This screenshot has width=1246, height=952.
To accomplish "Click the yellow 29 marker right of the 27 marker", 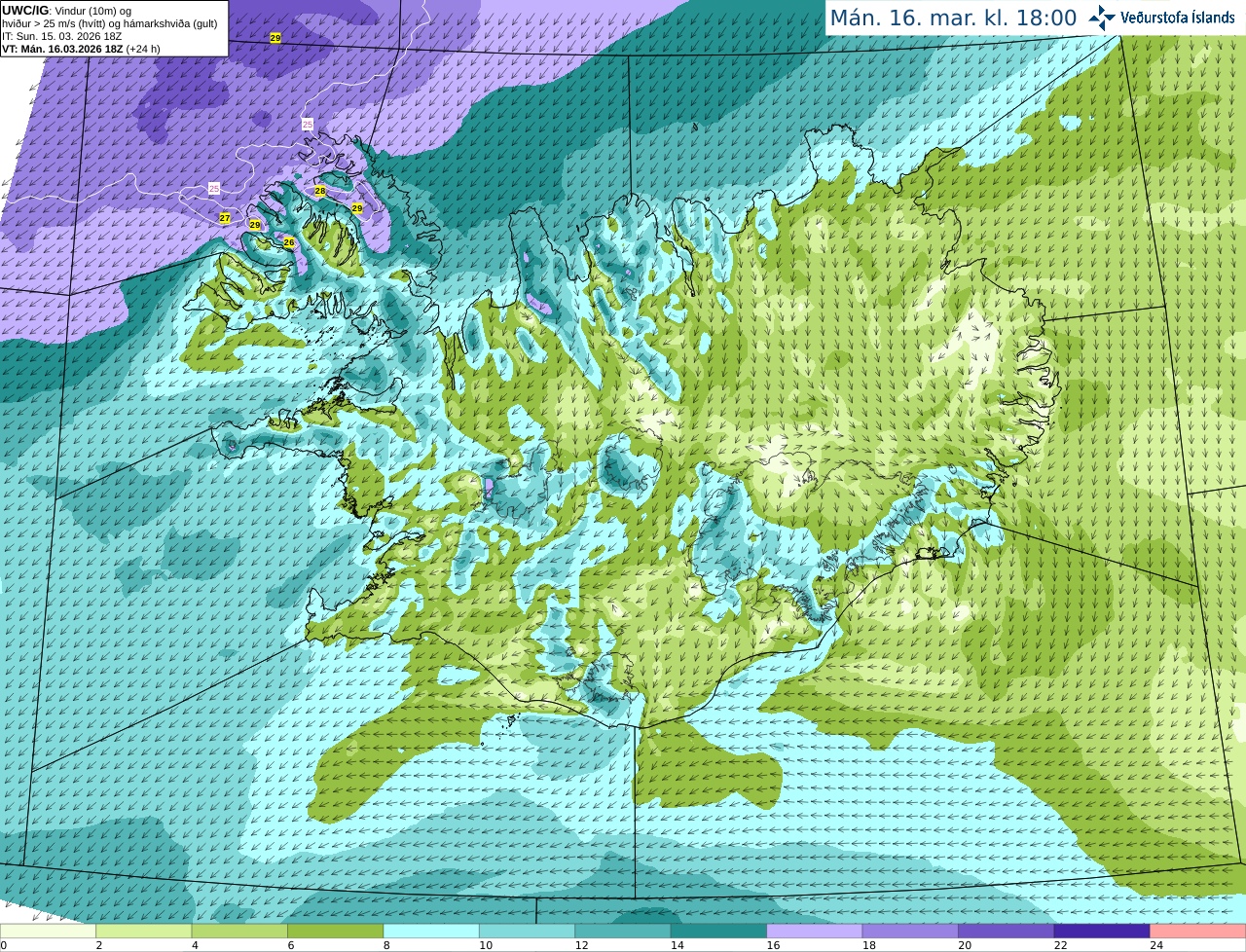I will [255, 225].
